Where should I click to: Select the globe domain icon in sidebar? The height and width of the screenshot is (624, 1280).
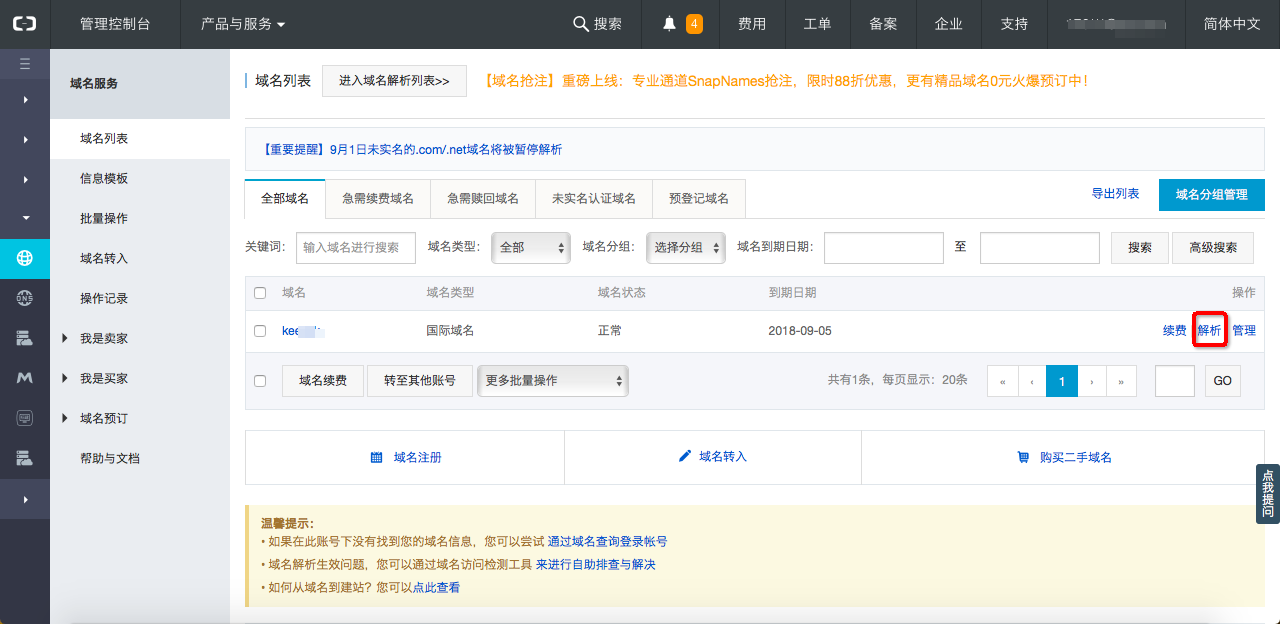[25, 258]
